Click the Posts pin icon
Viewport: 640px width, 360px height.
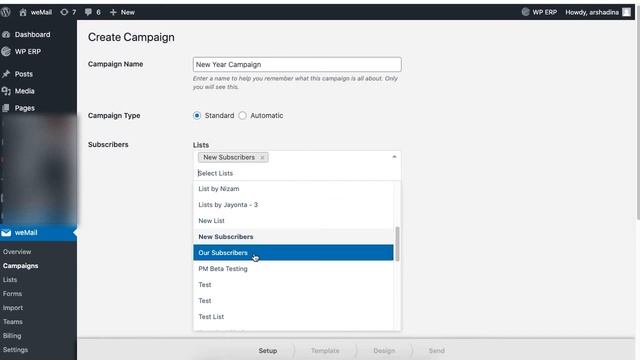tap(6, 74)
